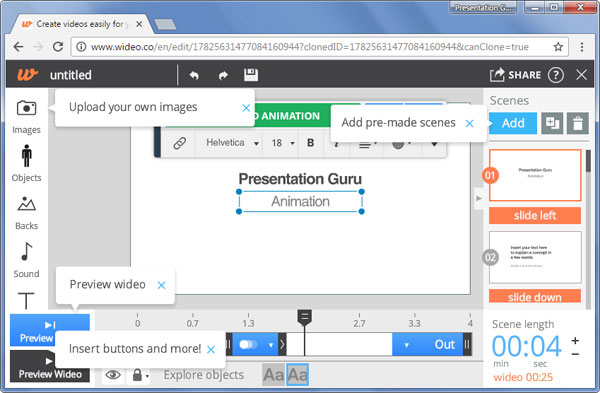Viewport: 600px width, 393px height.
Task: Open the Sound panel
Action: click(26, 260)
